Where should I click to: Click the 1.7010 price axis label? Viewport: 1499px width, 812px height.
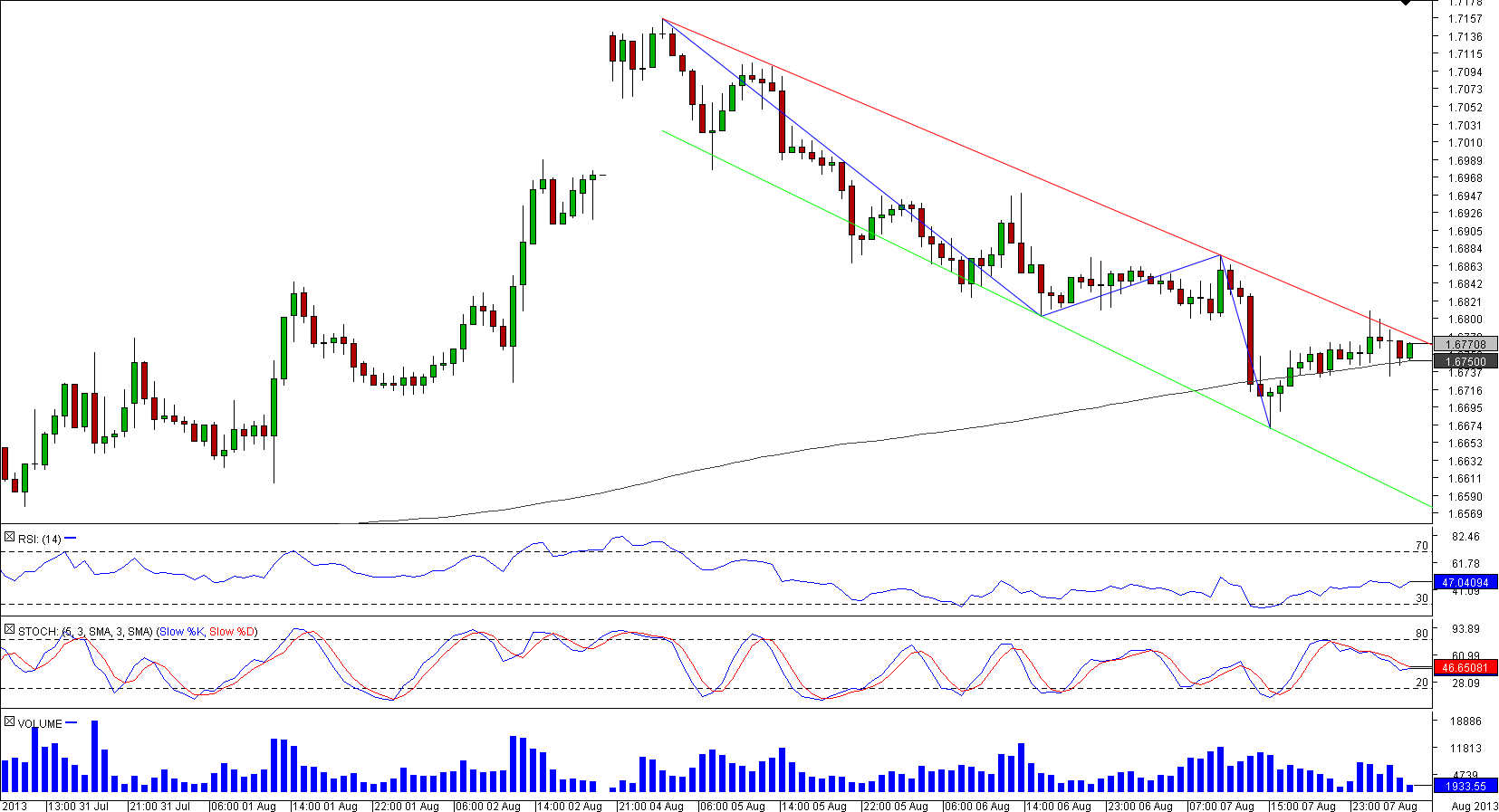[x=1465, y=143]
